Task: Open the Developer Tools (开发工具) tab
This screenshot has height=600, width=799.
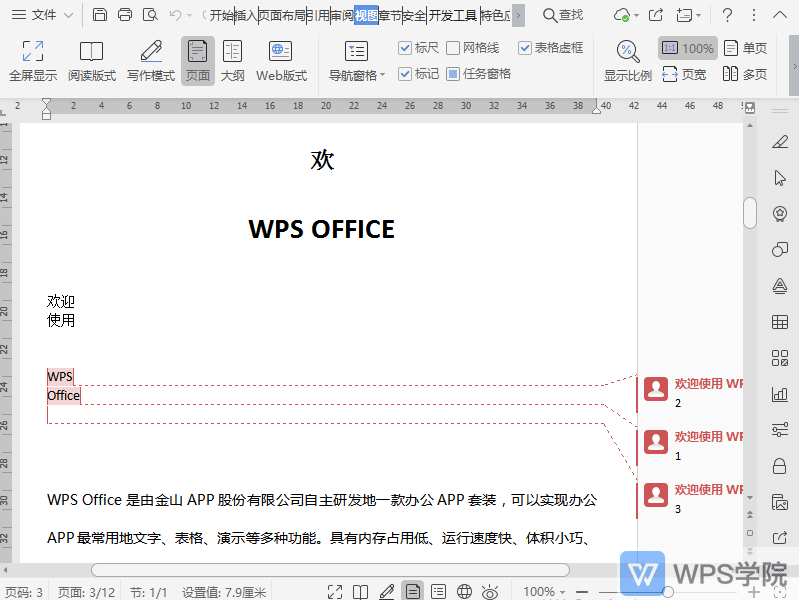Action: click(x=452, y=15)
